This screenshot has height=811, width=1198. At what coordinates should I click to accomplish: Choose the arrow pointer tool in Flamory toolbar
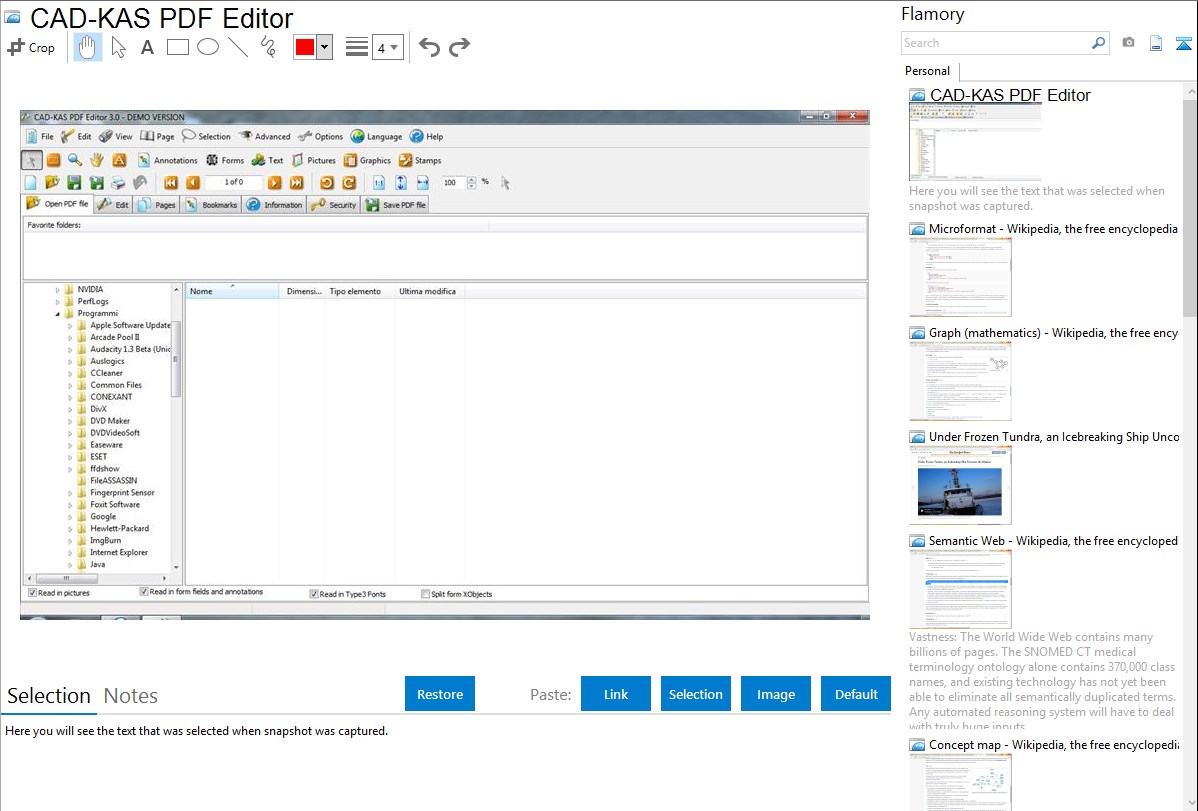[118, 47]
